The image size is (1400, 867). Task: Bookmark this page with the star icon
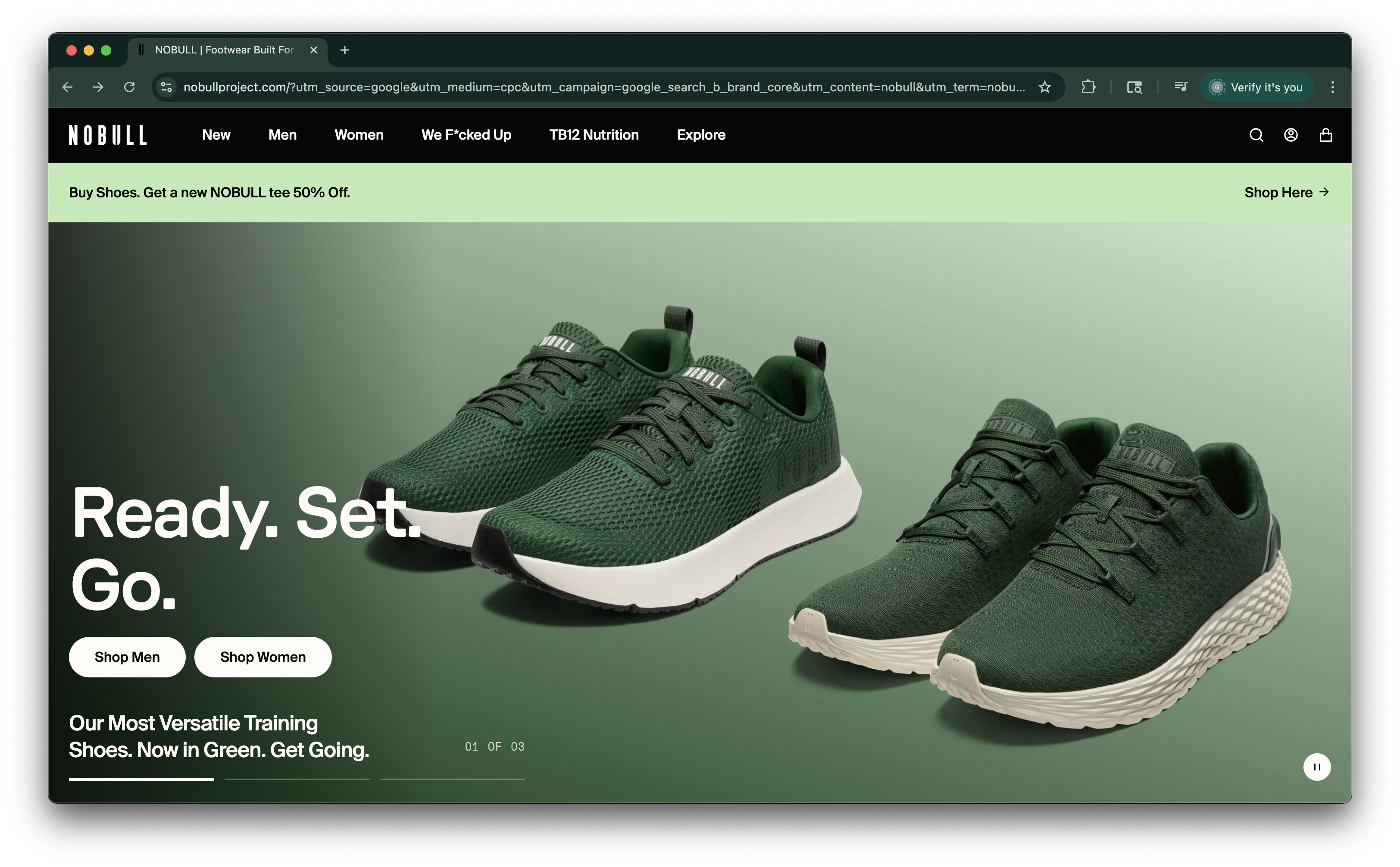click(1044, 87)
